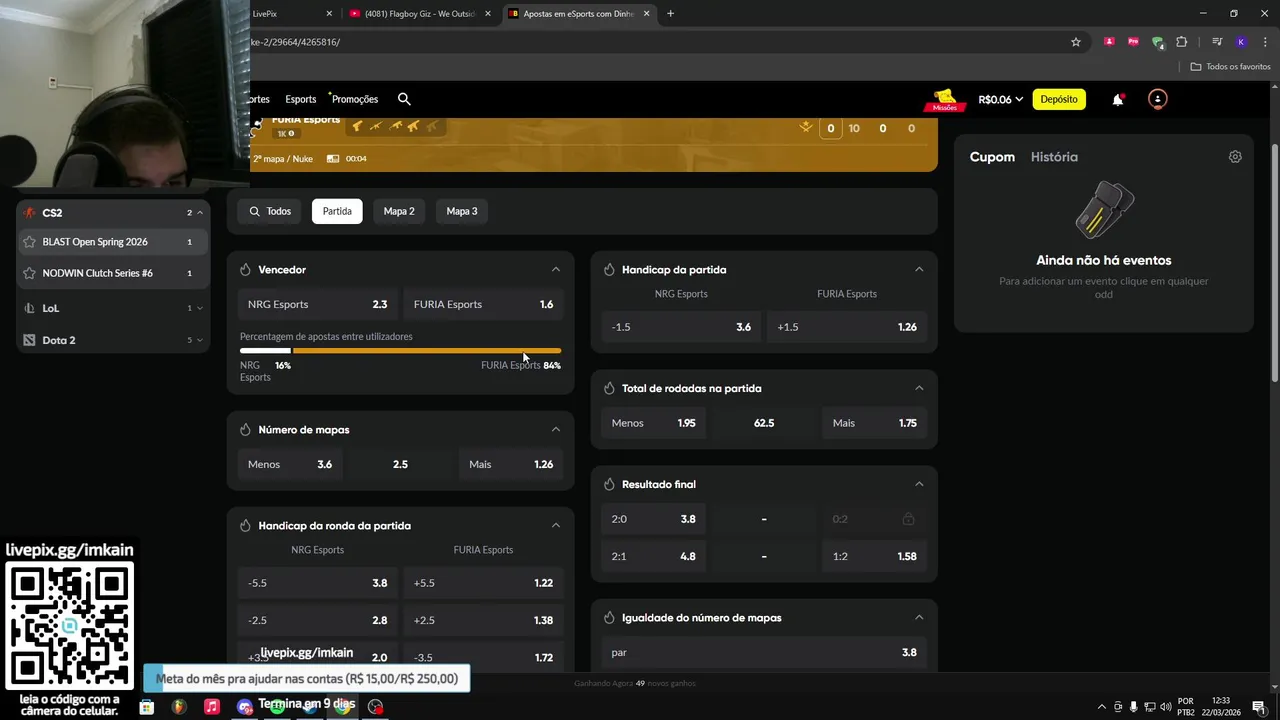Collapse the Número de mapas market

[556, 429]
